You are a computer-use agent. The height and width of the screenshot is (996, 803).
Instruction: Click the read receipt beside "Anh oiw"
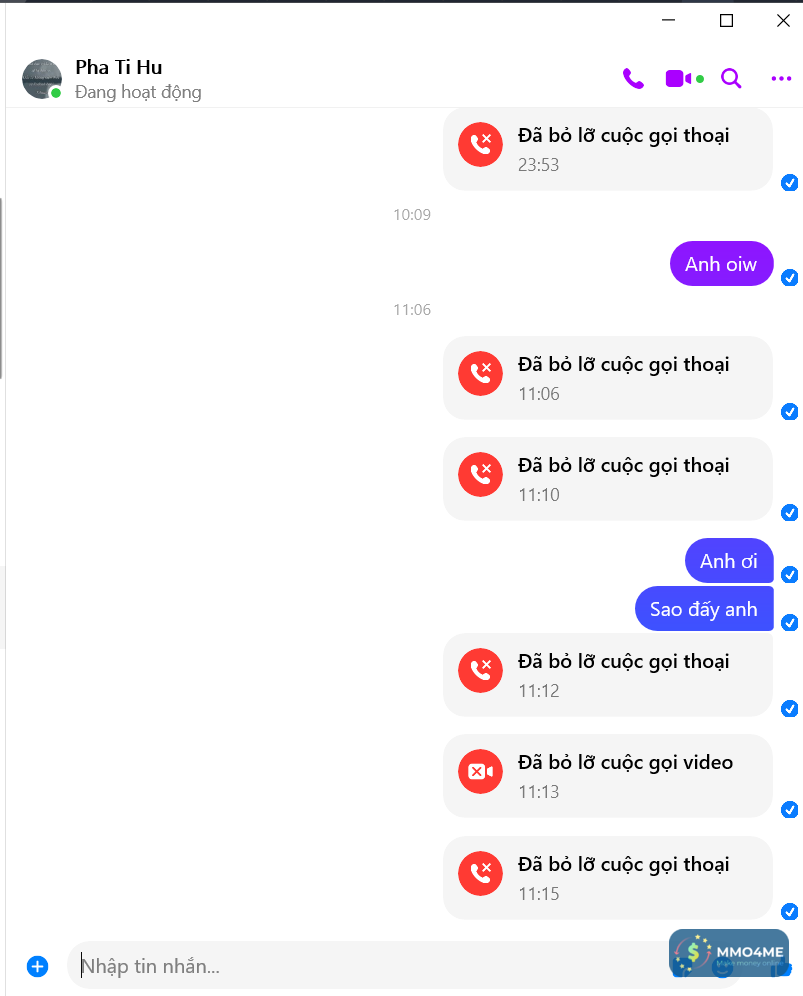[x=789, y=278]
